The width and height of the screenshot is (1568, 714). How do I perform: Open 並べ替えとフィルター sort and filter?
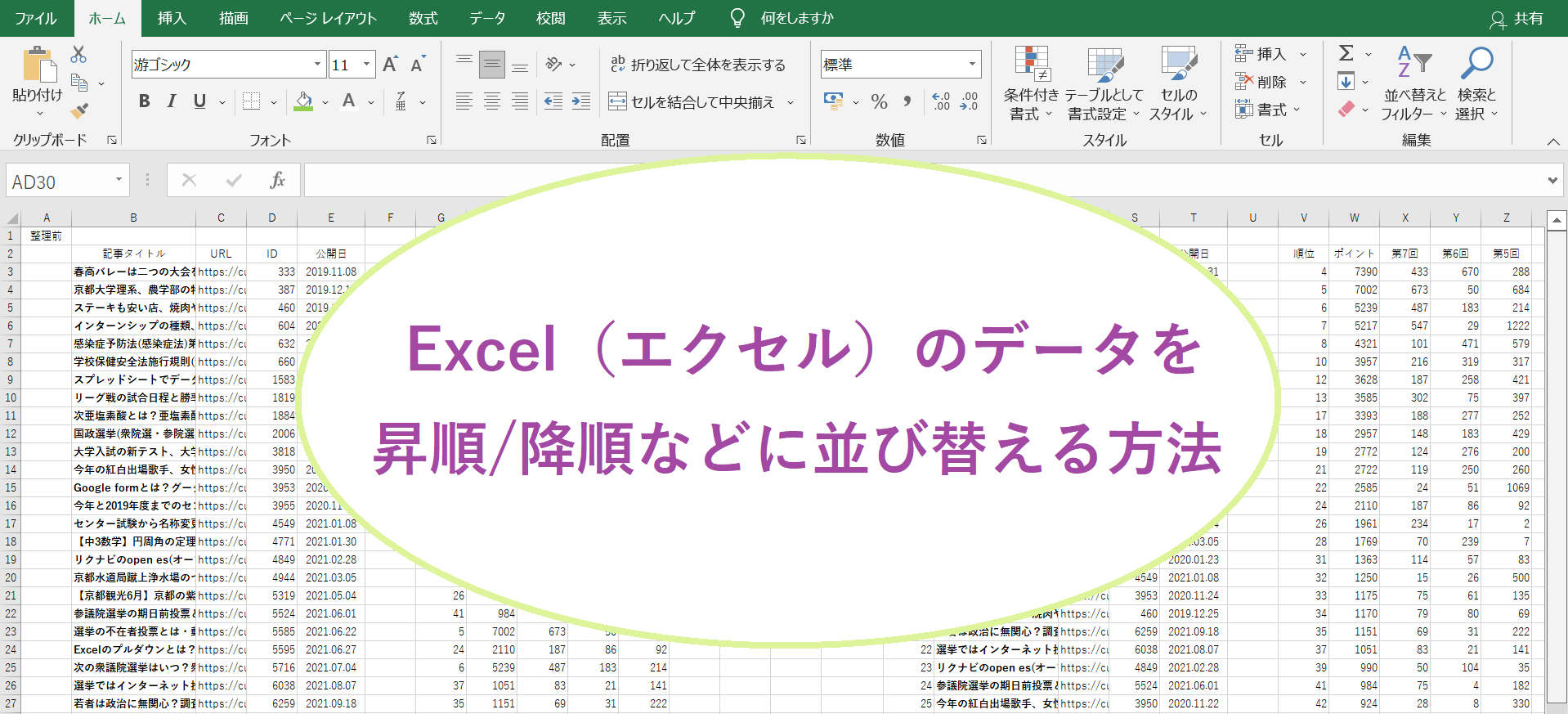point(1414,83)
